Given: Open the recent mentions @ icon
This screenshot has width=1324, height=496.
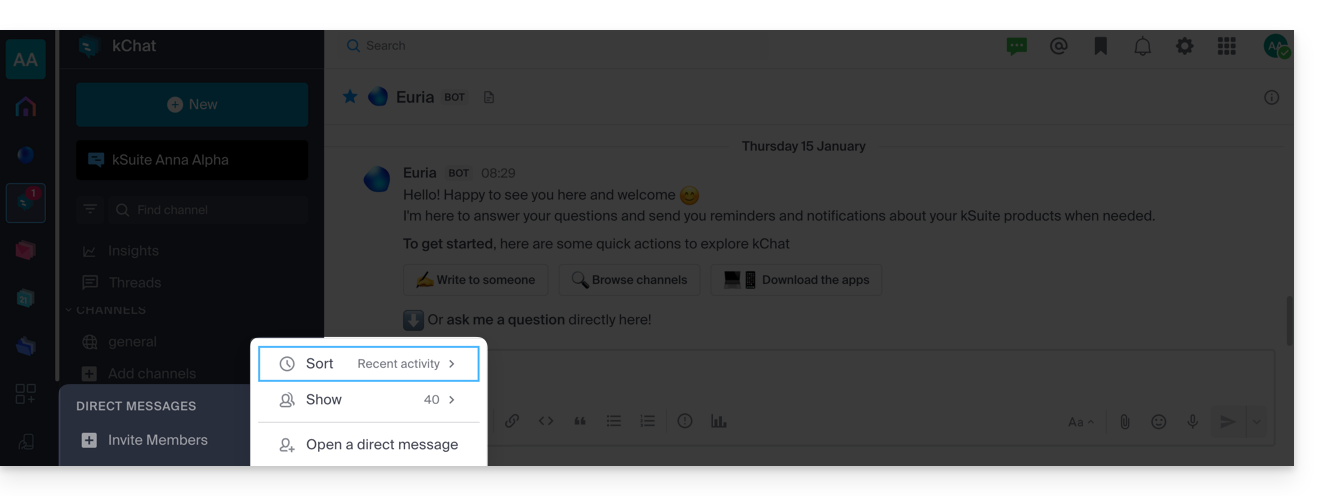Looking at the screenshot, I should (1059, 46).
